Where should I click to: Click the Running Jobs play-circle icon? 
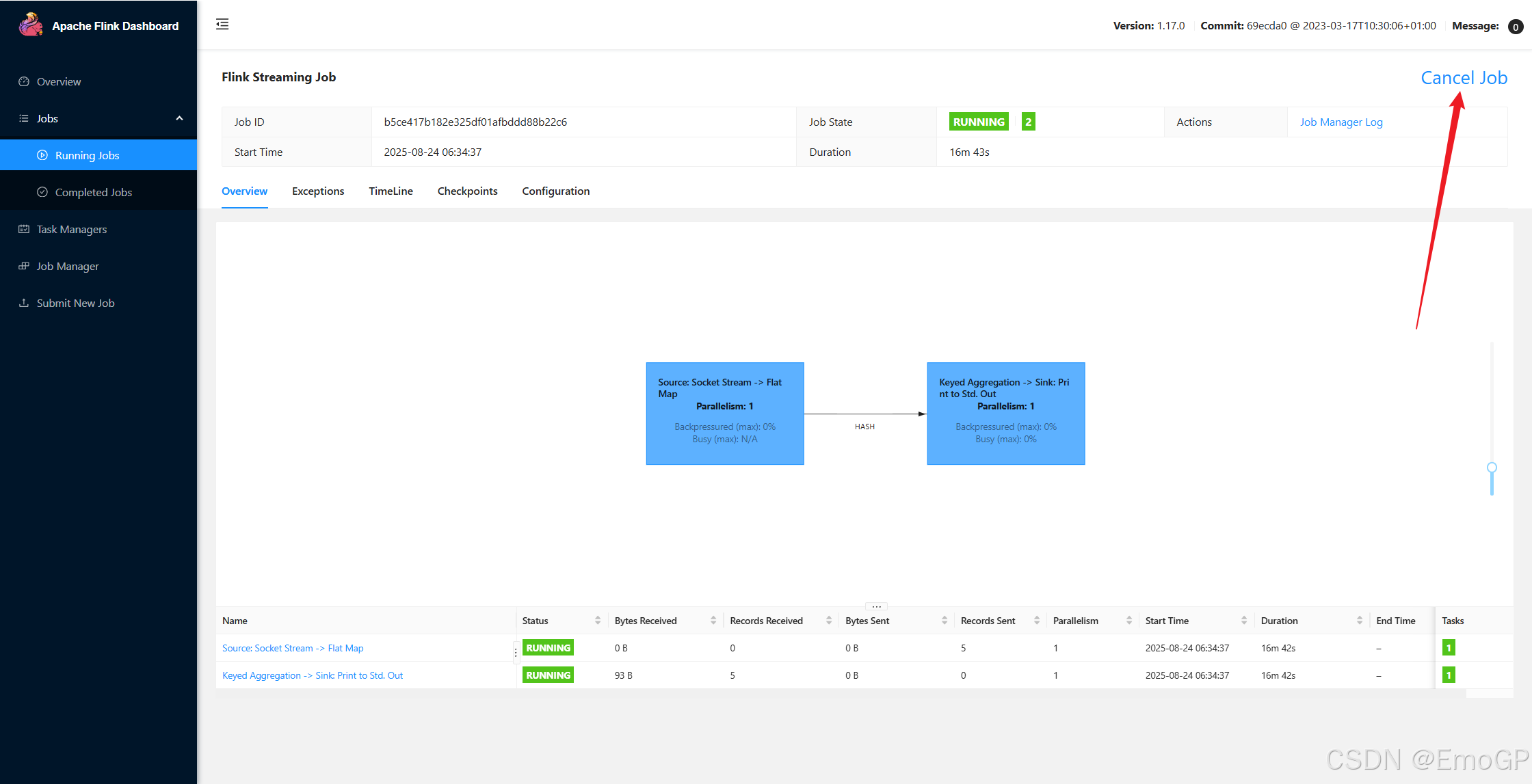click(42, 155)
